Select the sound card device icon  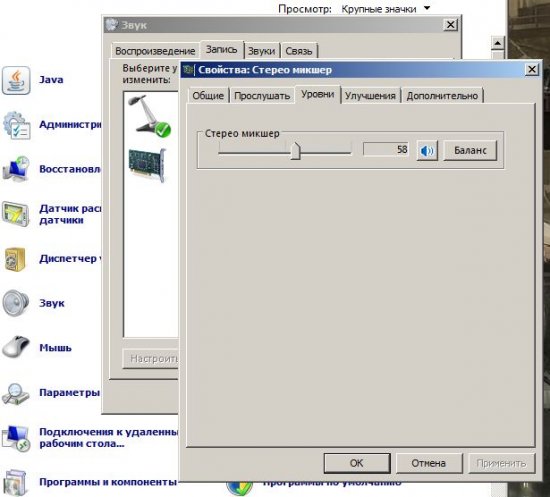[147, 165]
